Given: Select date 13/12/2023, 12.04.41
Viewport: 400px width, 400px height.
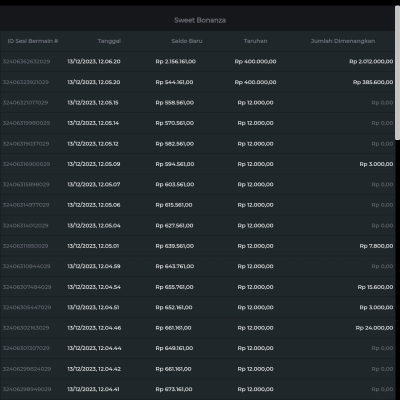Looking at the screenshot, I should (x=93, y=390).
